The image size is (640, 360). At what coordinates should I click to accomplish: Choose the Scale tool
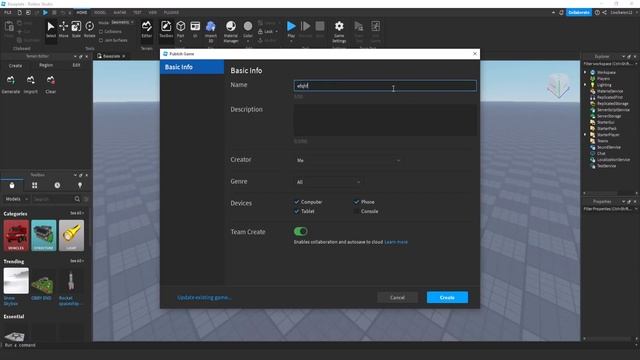click(76, 29)
